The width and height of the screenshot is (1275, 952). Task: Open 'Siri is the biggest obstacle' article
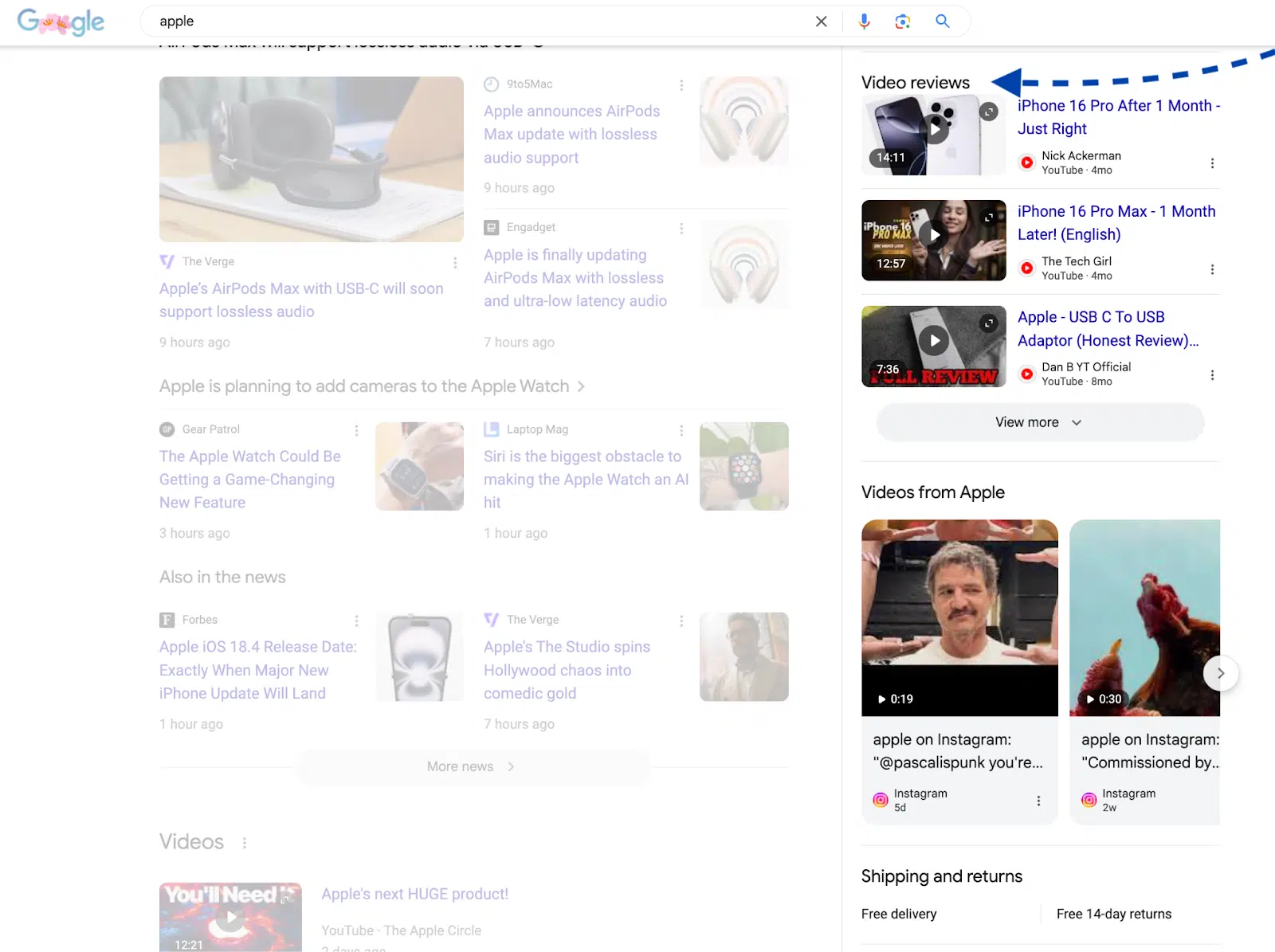point(586,480)
